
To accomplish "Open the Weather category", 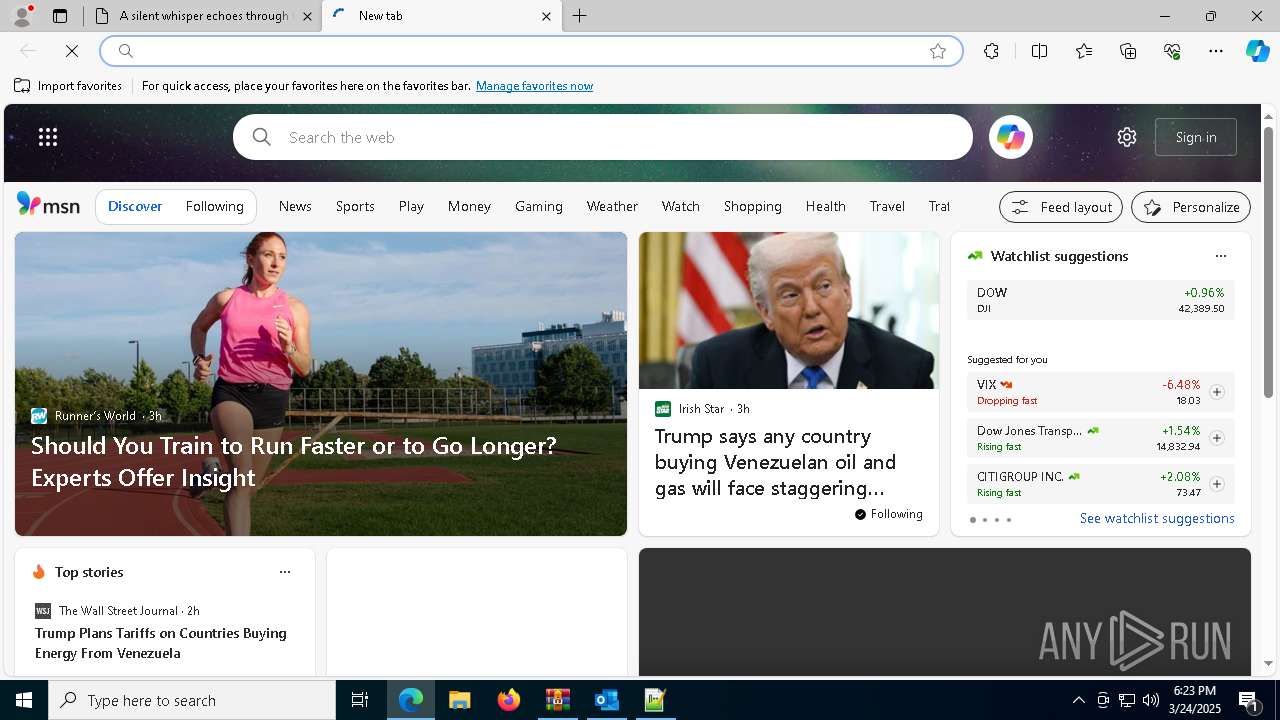I will (x=612, y=206).
